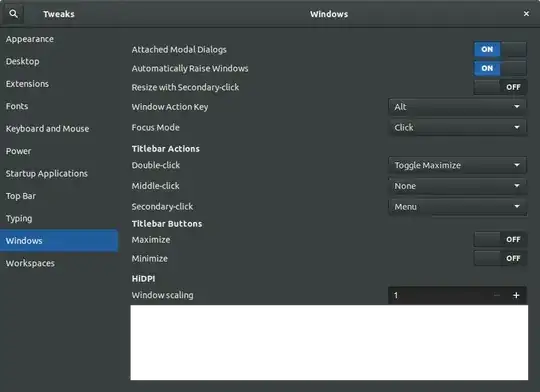Click the Windows title in header bar
Viewport: 540px width, 392px height.
329,14
